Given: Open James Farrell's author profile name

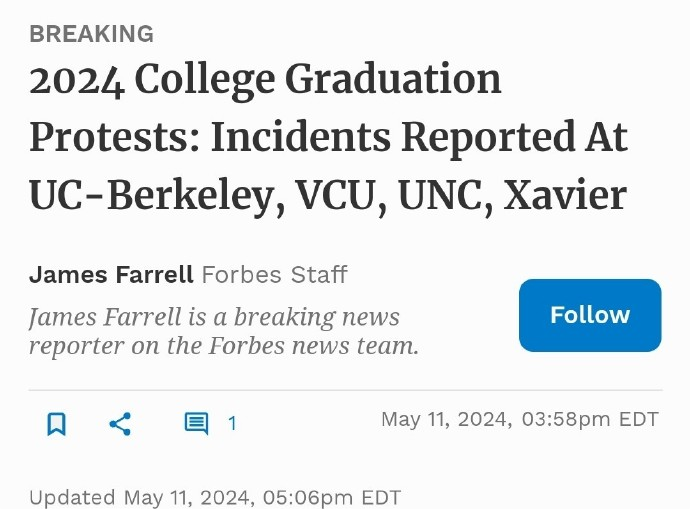Looking at the screenshot, I should coord(111,275).
